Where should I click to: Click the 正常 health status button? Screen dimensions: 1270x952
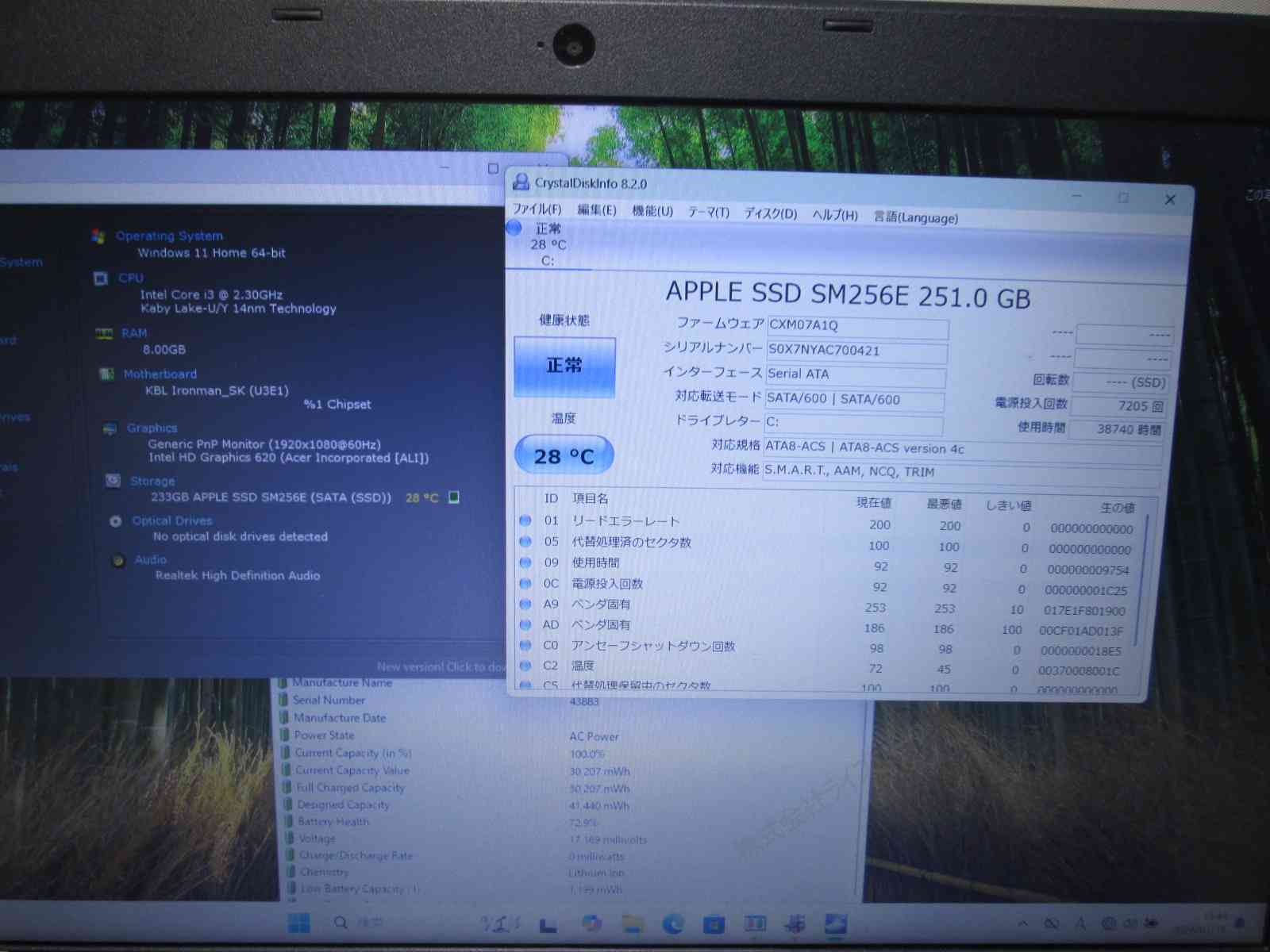(x=564, y=366)
